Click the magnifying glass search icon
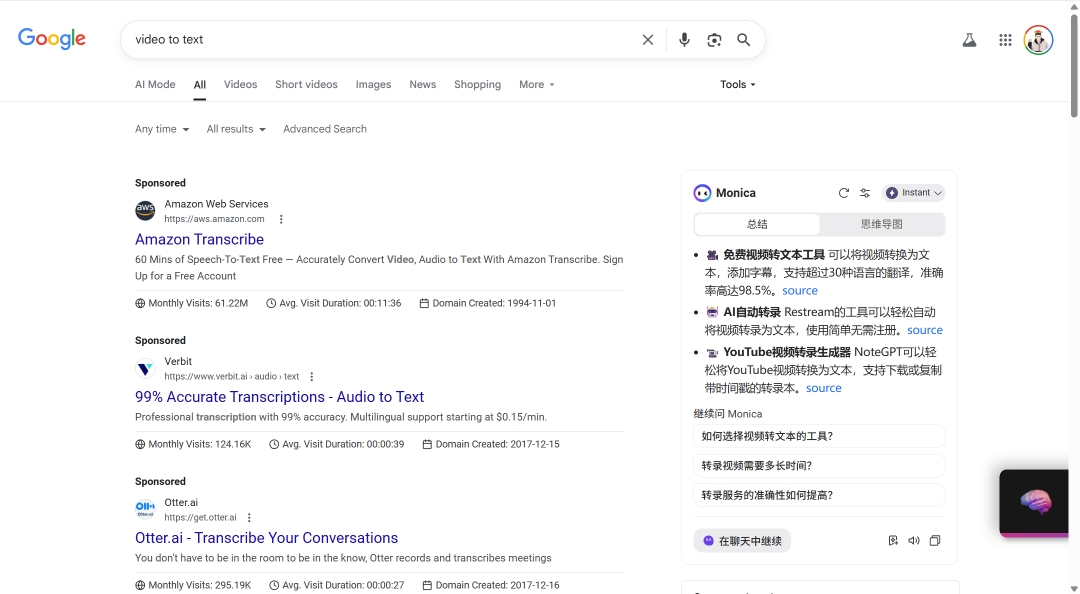 click(743, 40)
